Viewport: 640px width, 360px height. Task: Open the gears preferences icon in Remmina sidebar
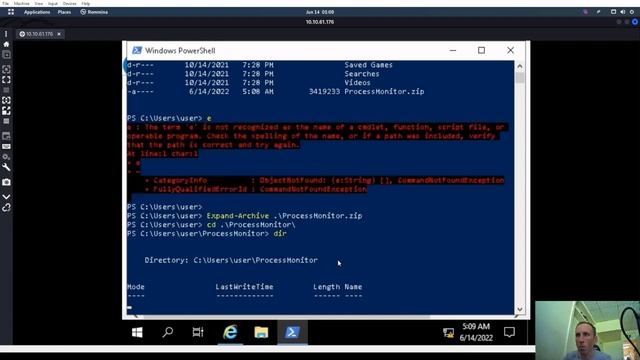click(6, 157)
